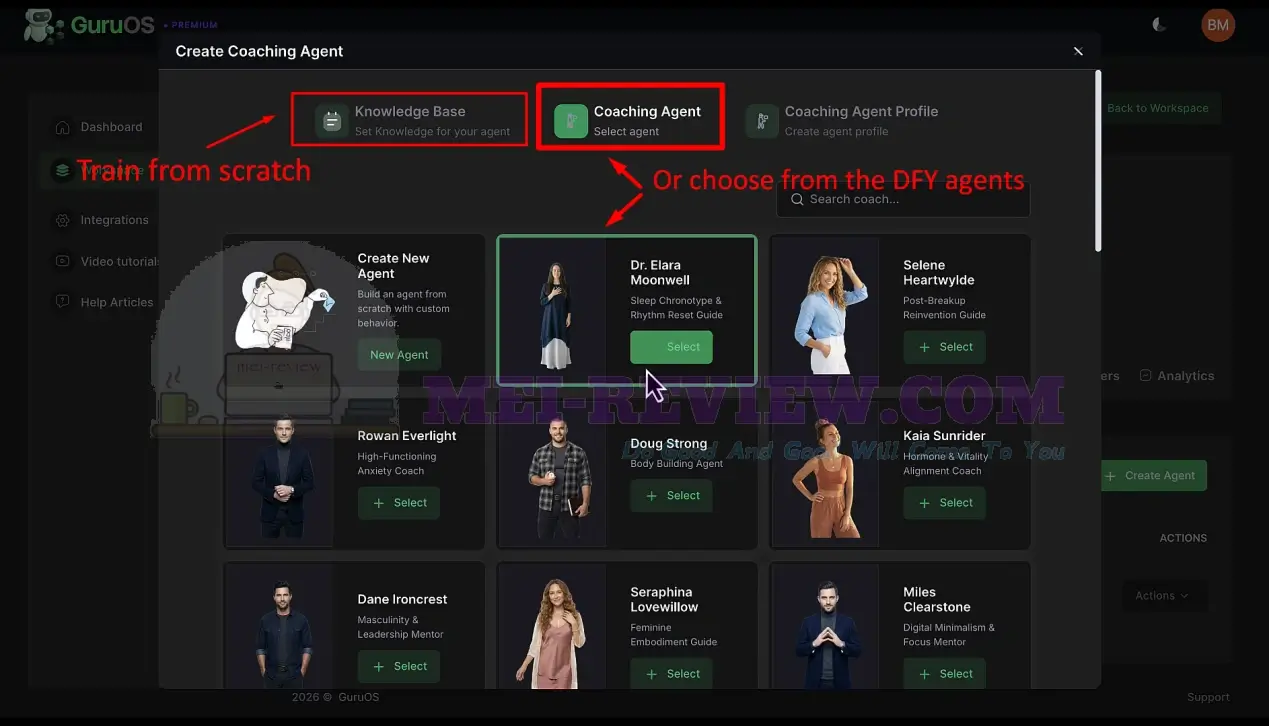Open Help Articles via its sidebar icon

[63, 302]
